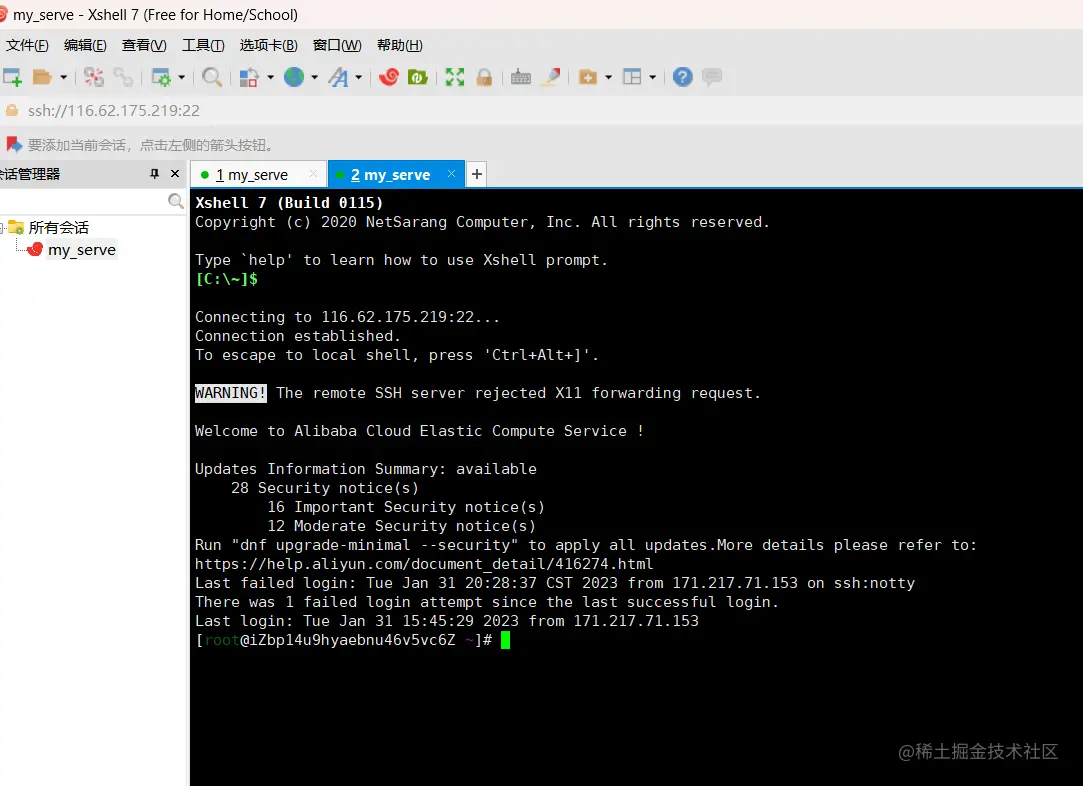
Task: Click the Reconnect link icon
Action: point(123,77)
